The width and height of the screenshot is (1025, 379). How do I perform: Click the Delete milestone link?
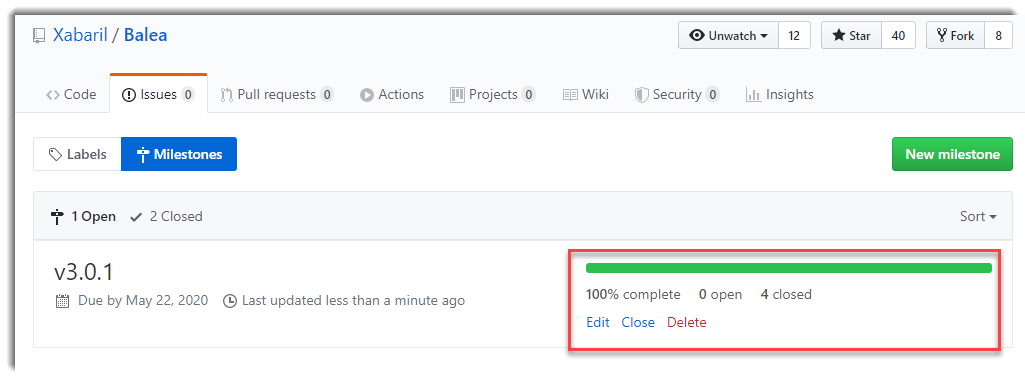[x=686, y=322]
